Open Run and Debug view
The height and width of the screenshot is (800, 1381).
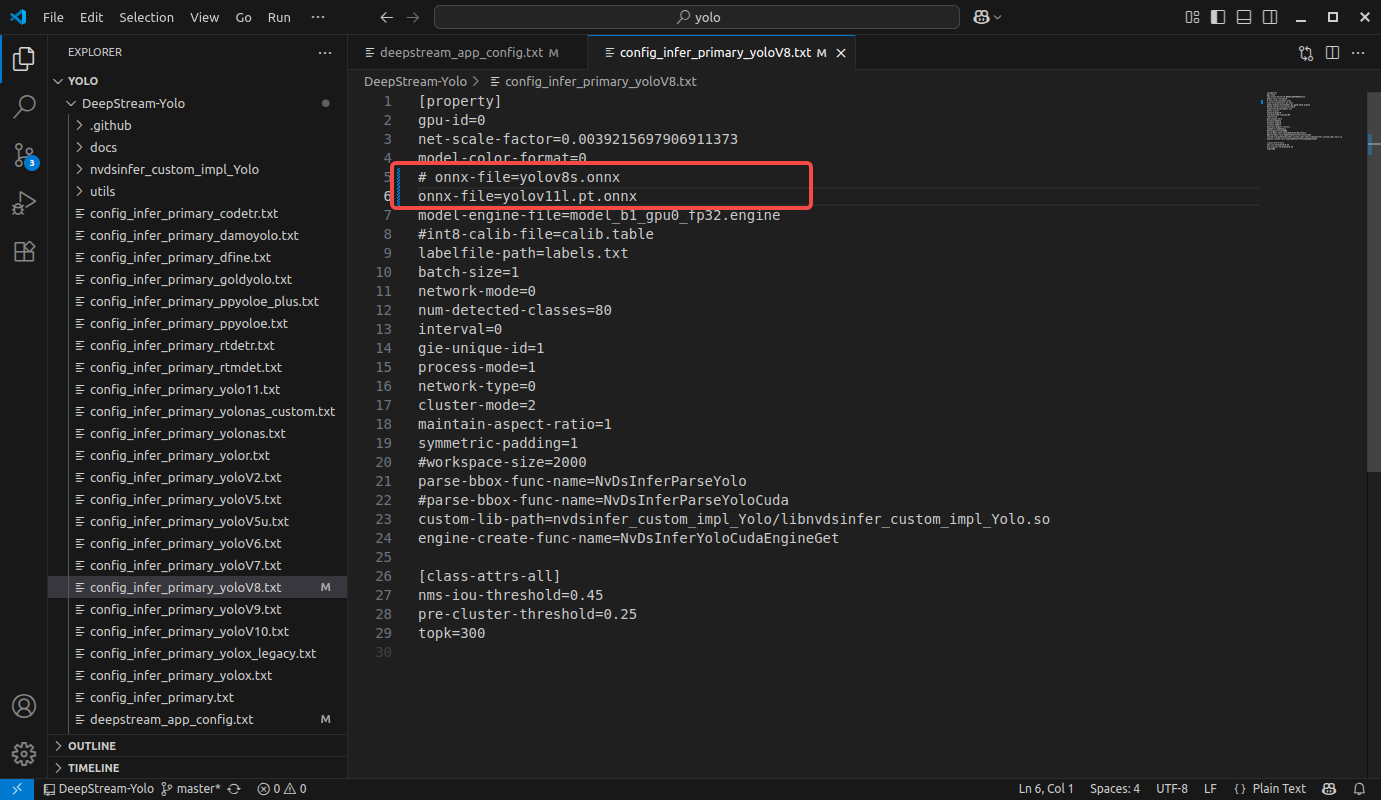point(24,203)
